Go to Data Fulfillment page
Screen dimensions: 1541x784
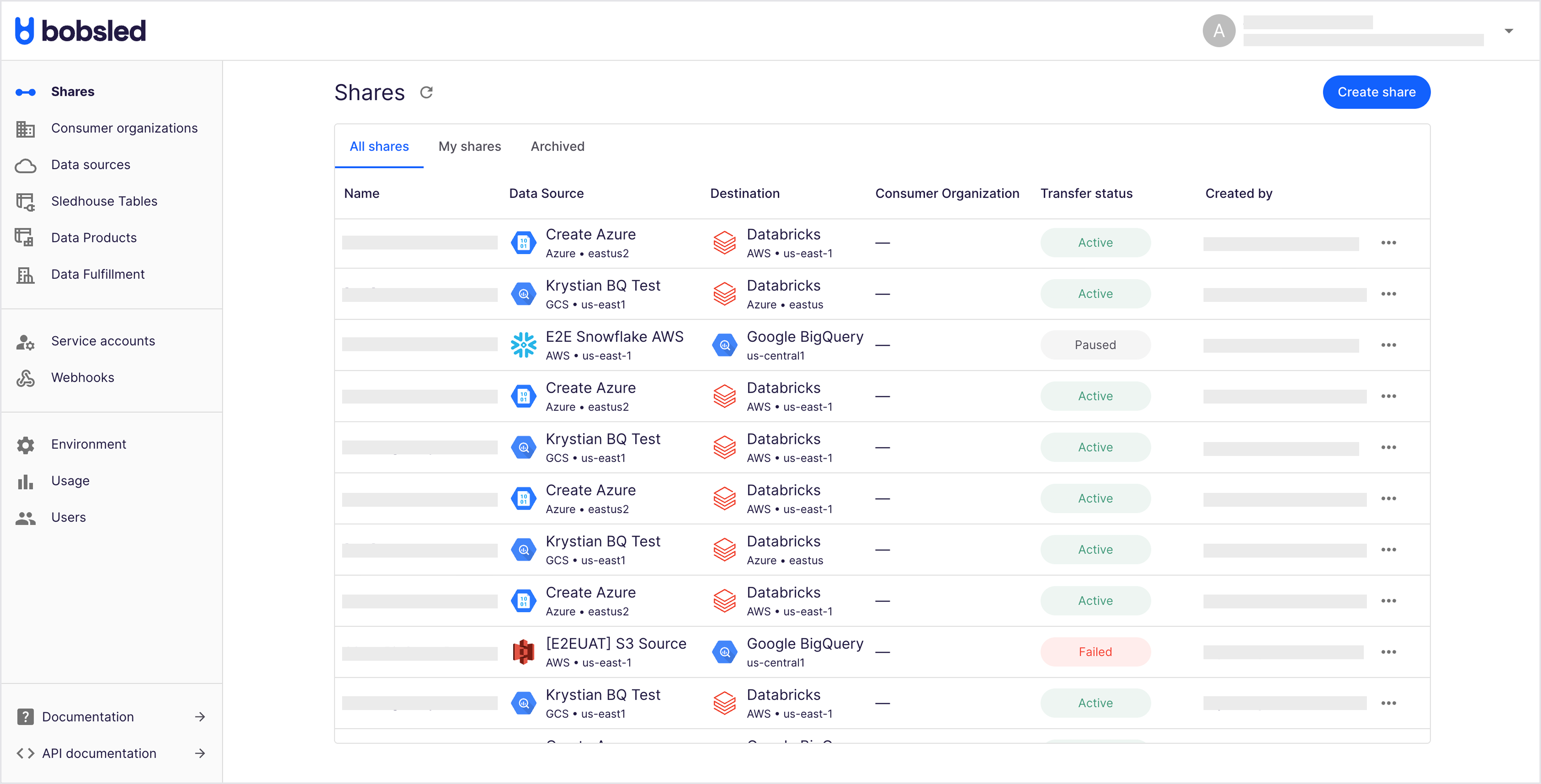click(97, 275)
